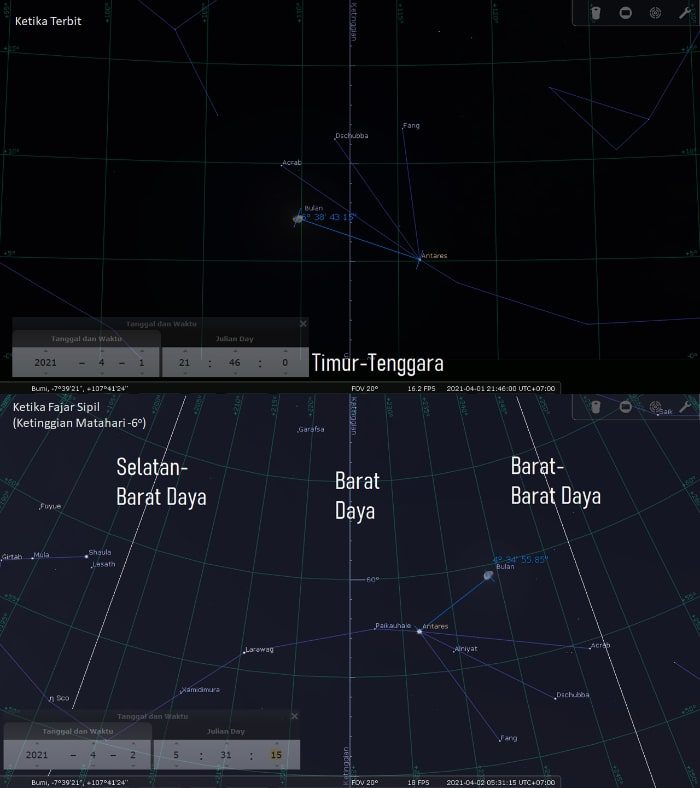This screenshot has width=700, height=788.
Task: Increase seconds using arrow above 0
Action: pyautogui.click(x=285, y=351)
